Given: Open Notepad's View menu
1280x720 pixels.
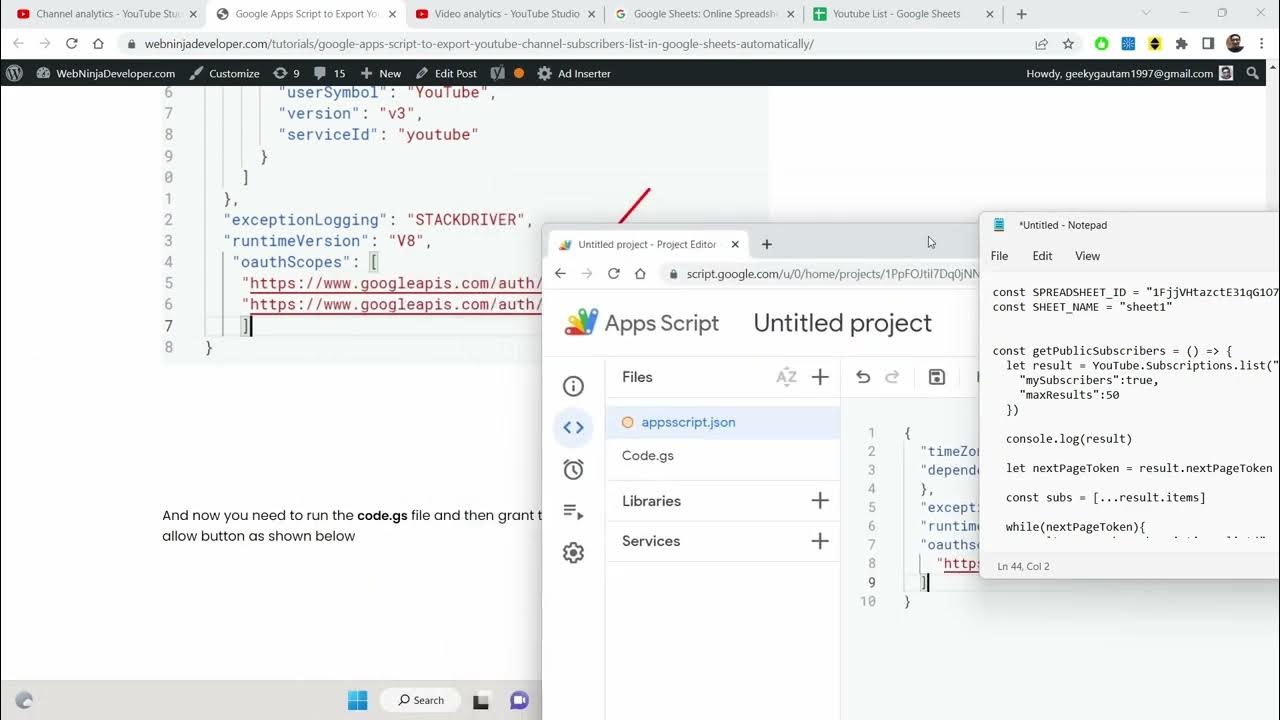Looking at the screenshot, I should pos(1087,256).
